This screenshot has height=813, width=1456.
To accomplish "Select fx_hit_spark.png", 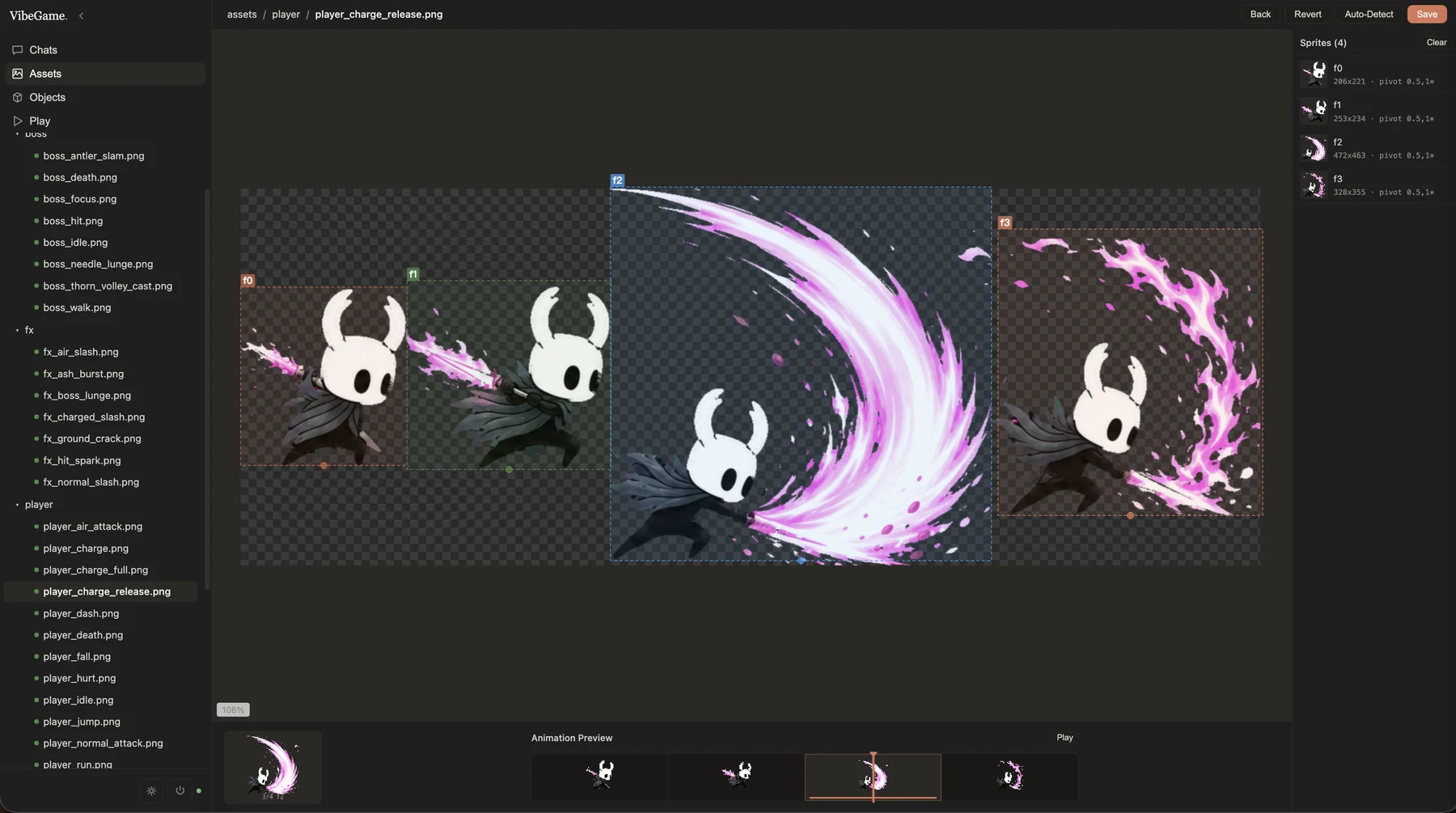I will point(82,460).
